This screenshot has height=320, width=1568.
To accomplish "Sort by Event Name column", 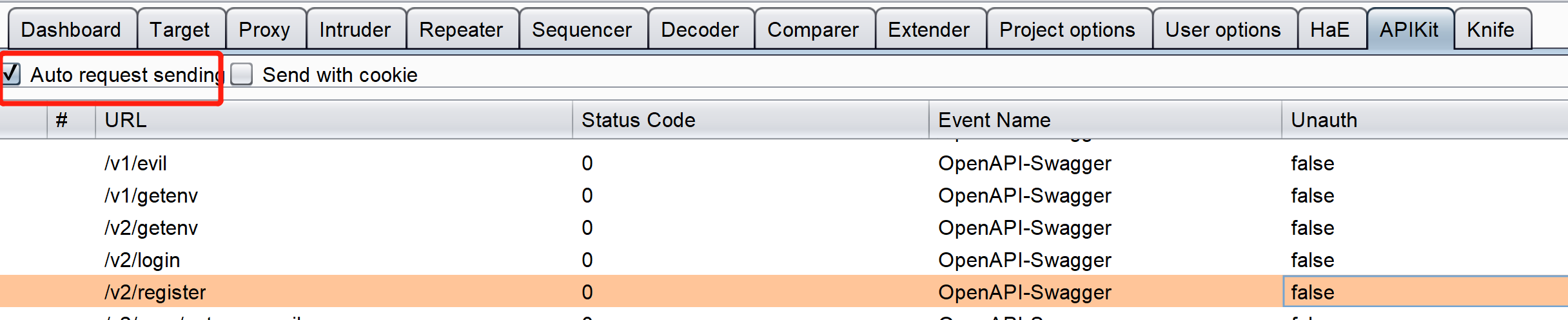I will point(1105,120).
